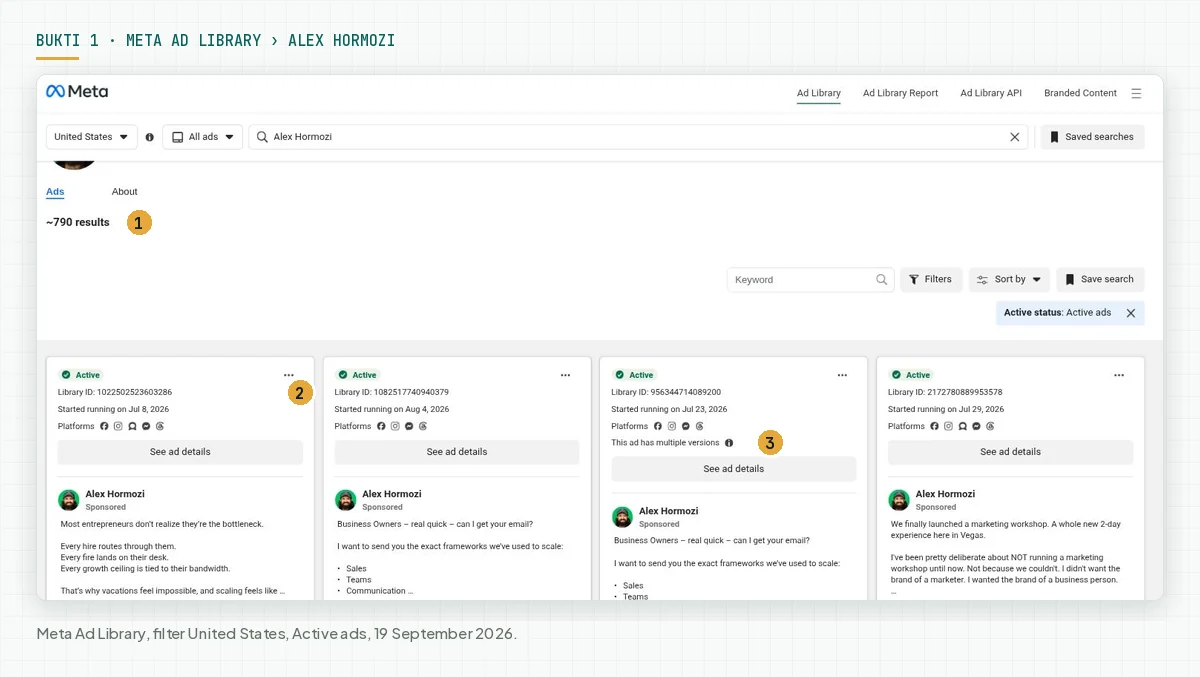
Task: Open the hamburger menu in the header
Action: [1136, 93]
